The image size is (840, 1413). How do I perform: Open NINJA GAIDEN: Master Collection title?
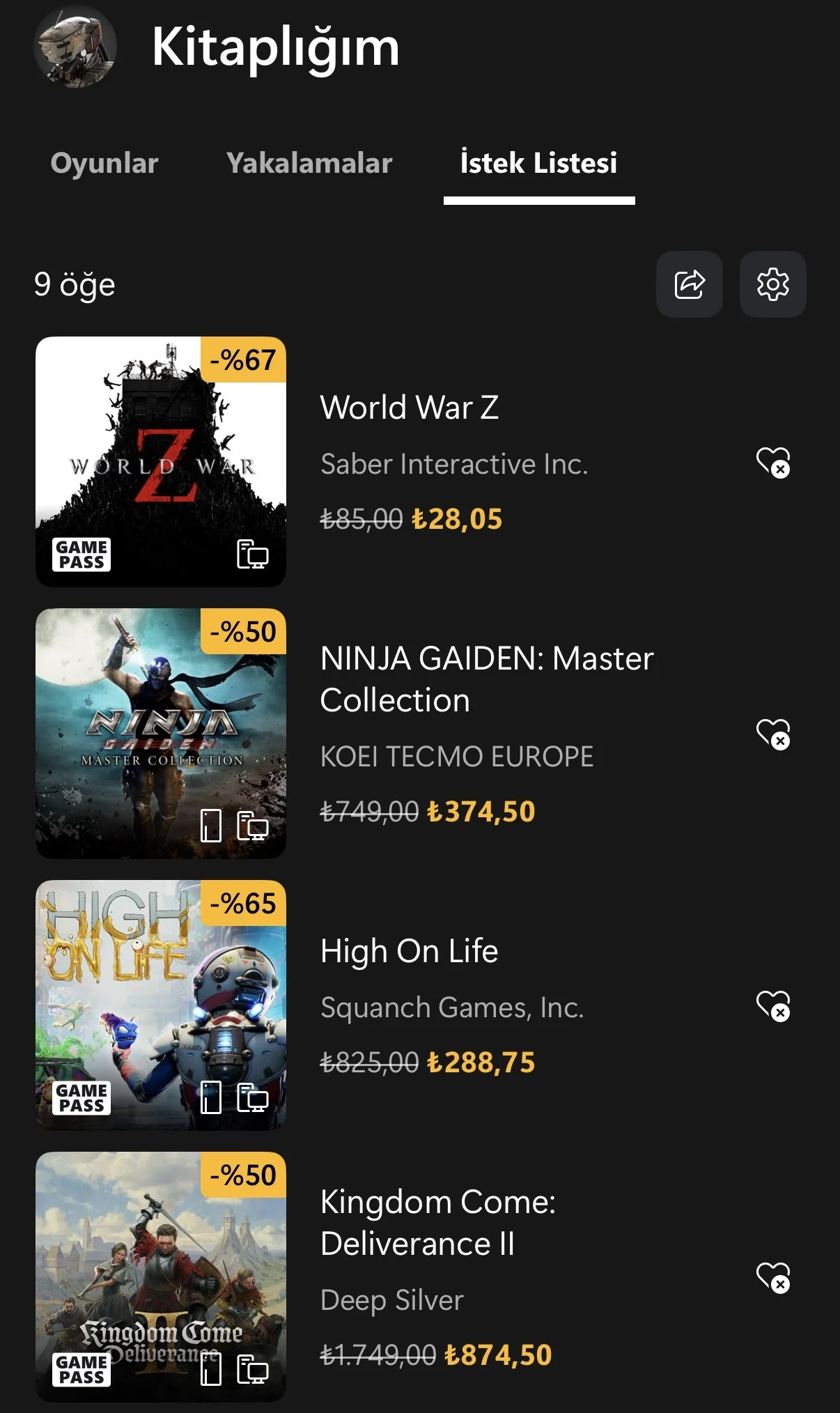pos(487,679)
